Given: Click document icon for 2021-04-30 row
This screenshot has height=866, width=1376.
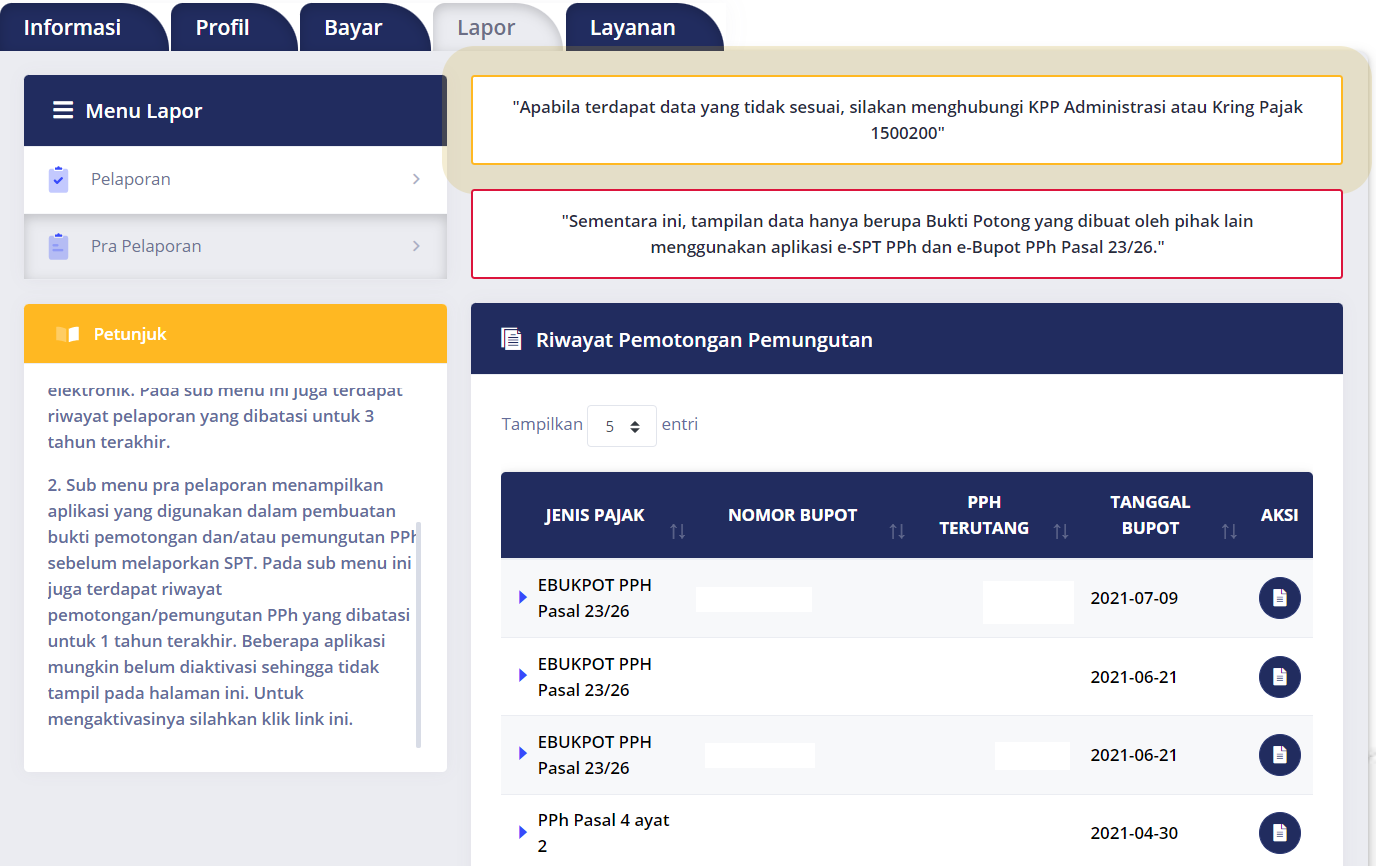Looking at the screenshot, I should pos(1279,833).
